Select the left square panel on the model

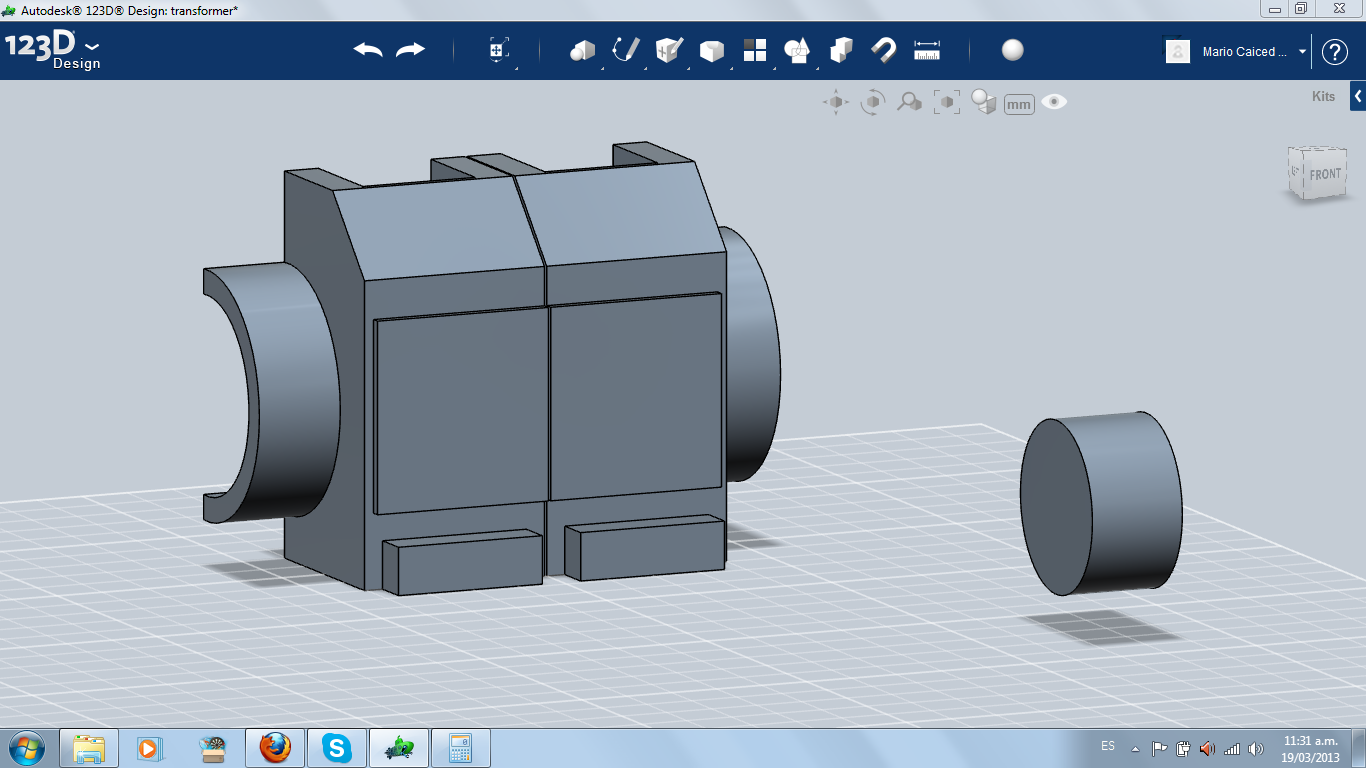[x=461, y=409]
